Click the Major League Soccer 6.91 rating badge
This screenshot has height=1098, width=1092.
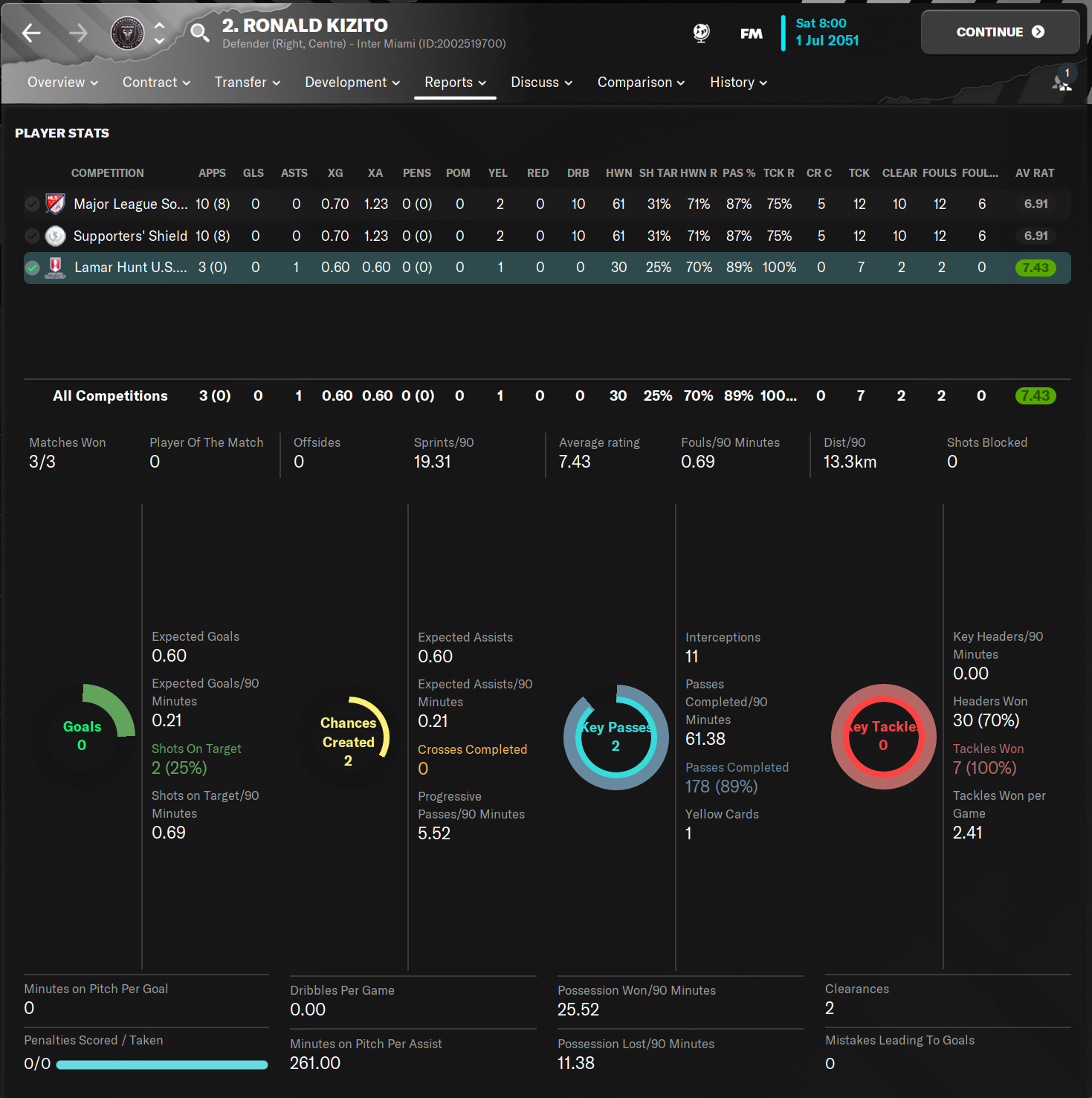coord(1036,204)
